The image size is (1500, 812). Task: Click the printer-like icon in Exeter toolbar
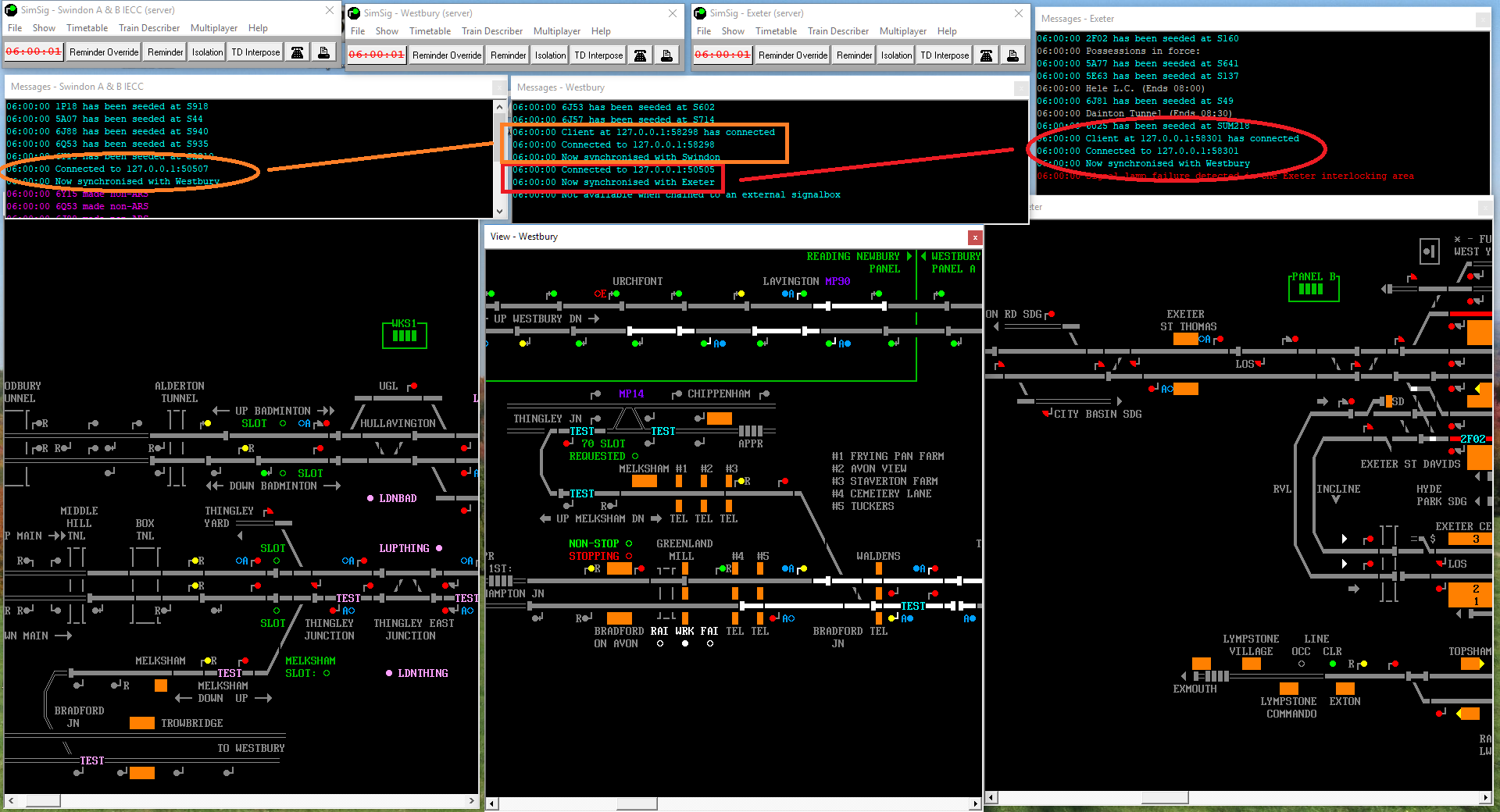(x=1012, y=55)
